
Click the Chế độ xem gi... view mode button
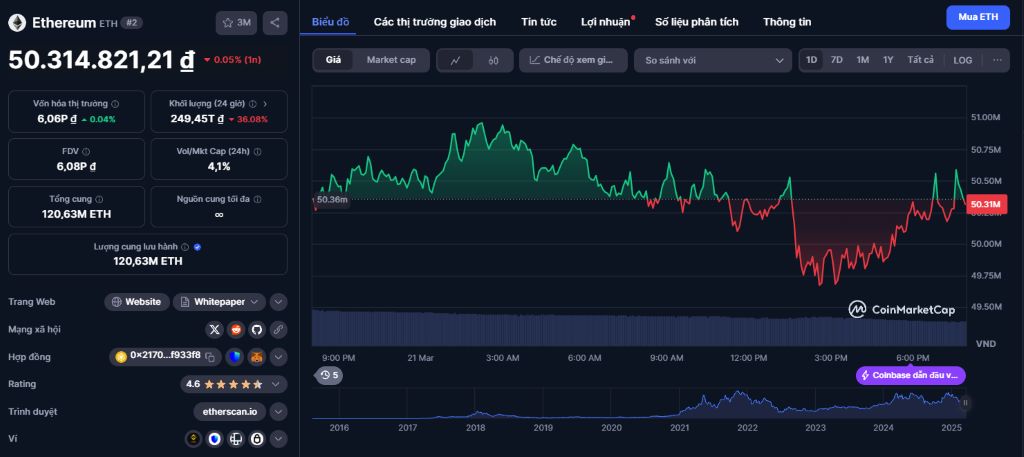pyautogui.click(x=573, y=60)
